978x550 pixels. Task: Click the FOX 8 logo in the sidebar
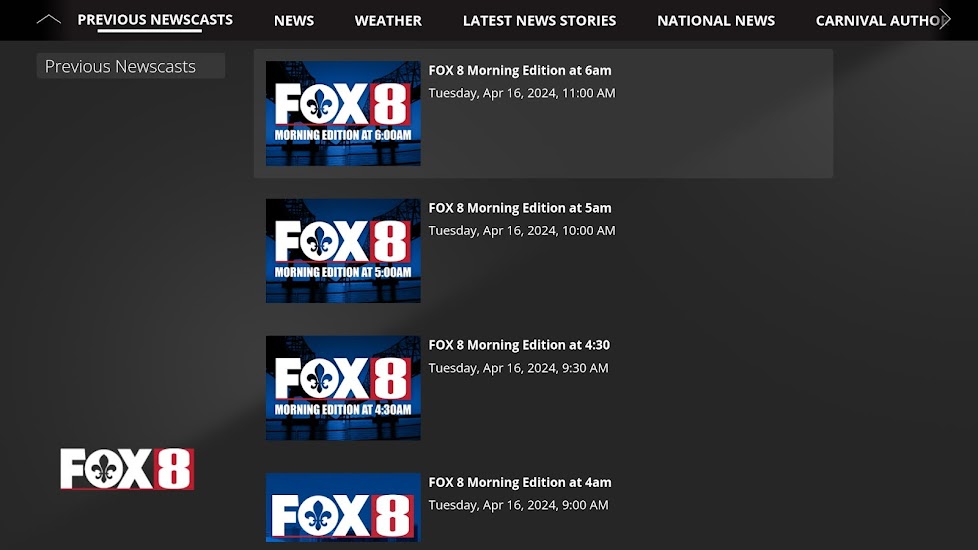[127, 469]
